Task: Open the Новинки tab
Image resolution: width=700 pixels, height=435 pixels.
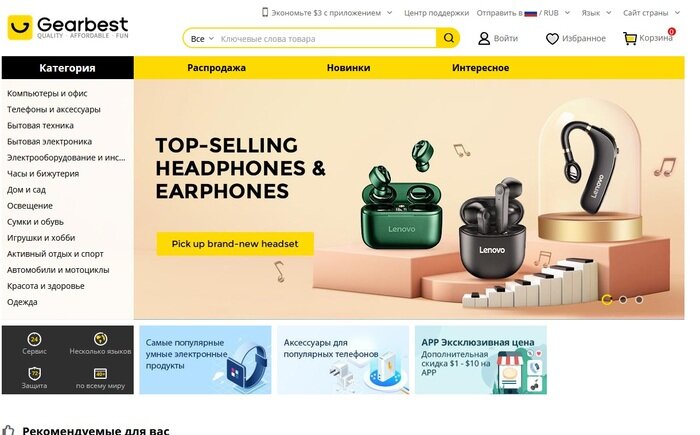Action: coord(348,68)
